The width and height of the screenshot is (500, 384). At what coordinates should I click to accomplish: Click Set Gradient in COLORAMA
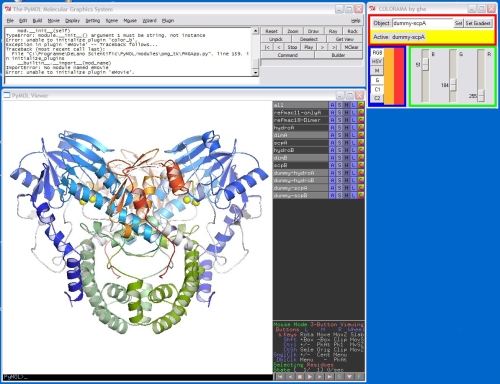[478, 23]
